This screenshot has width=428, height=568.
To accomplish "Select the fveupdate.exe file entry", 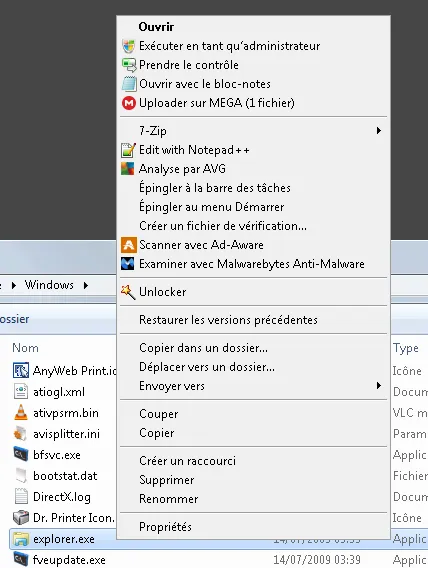I will tap(60, 560).
